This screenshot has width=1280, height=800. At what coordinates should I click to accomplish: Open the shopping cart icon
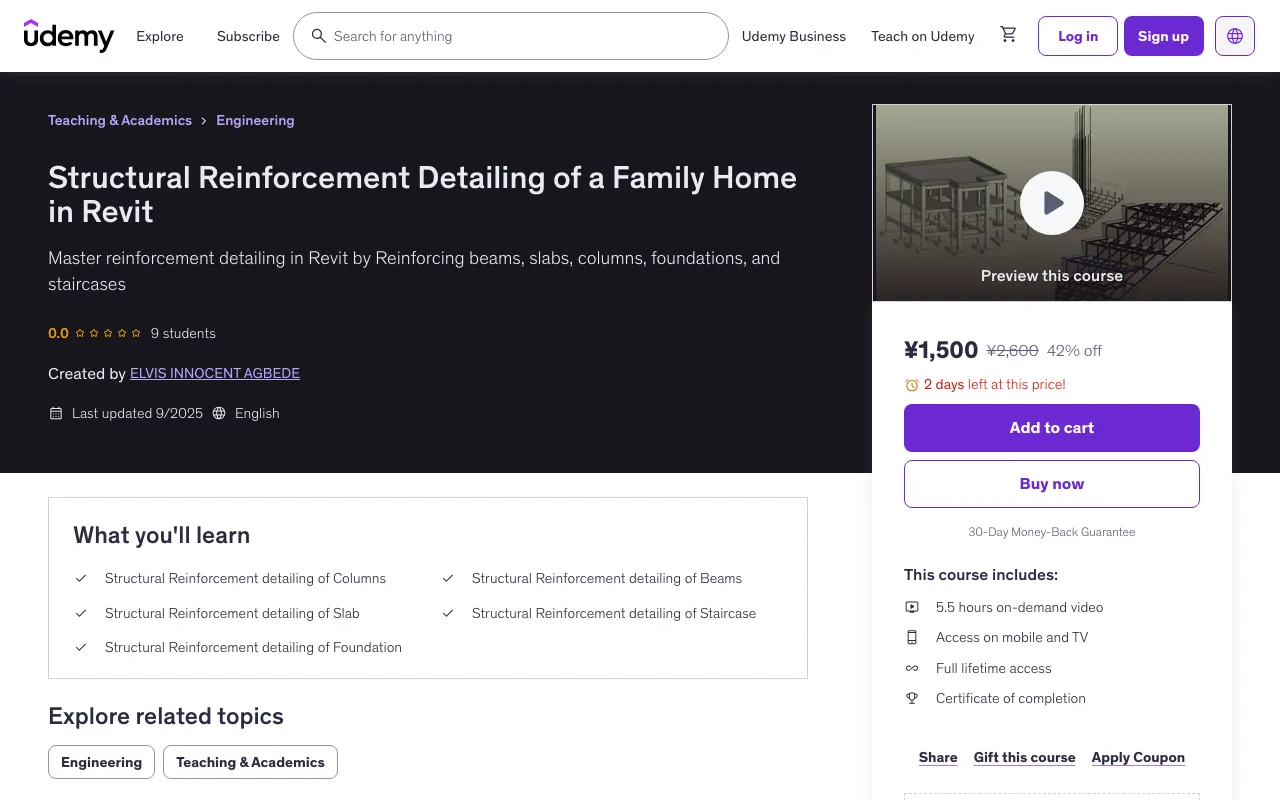[1008, 35]
